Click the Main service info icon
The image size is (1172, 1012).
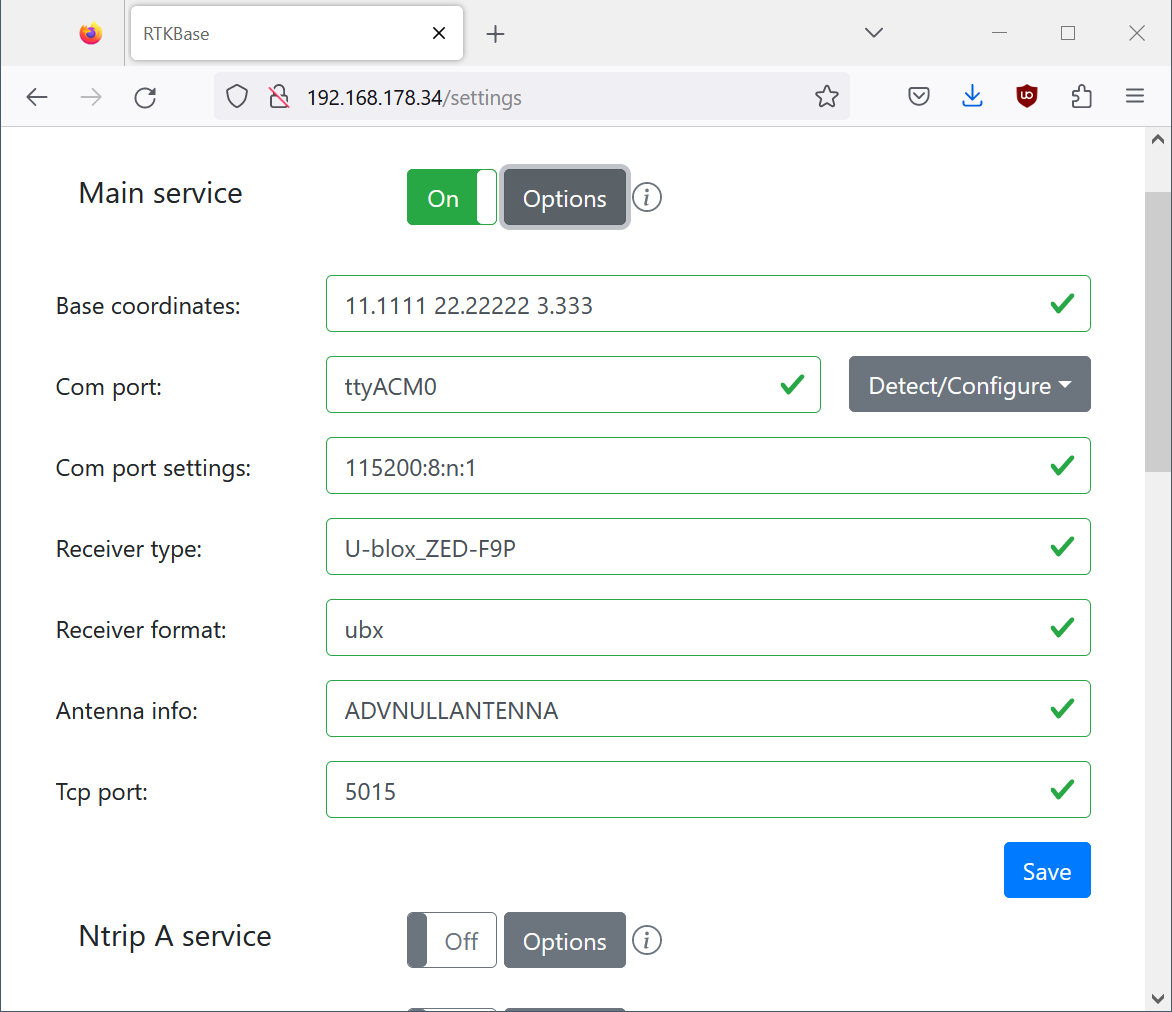coord(647,198)
